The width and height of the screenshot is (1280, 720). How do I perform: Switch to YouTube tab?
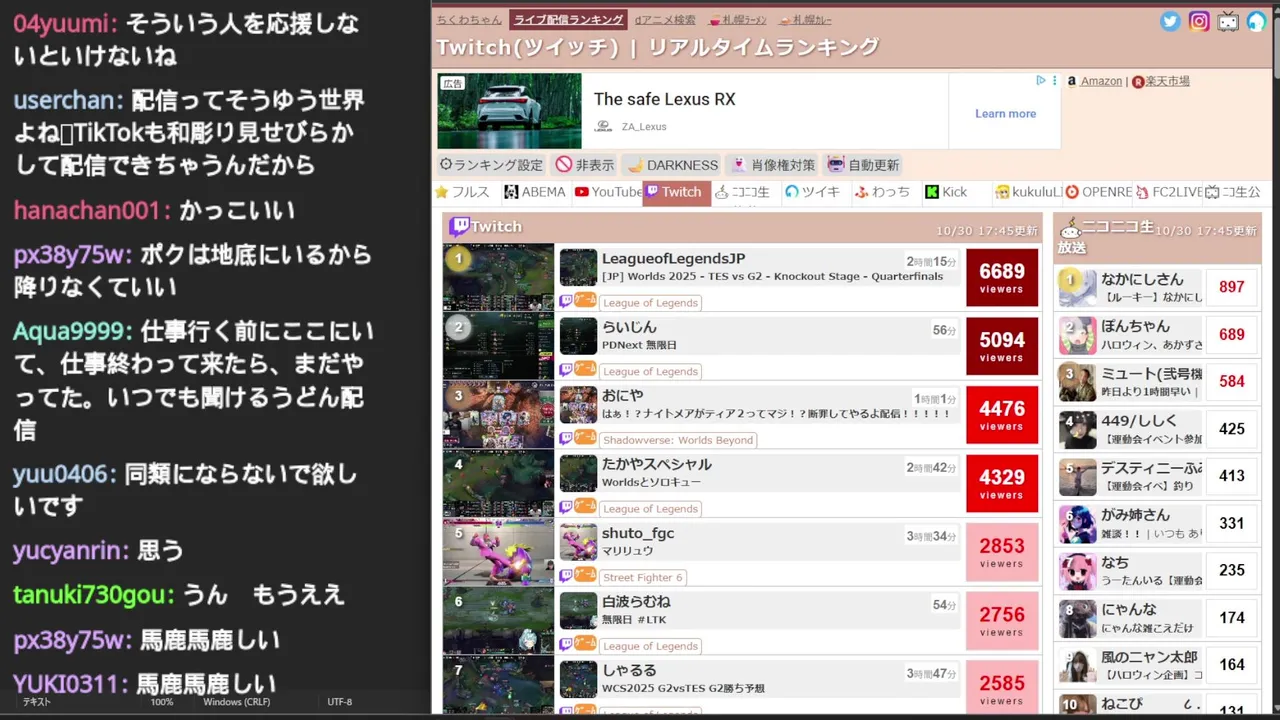coord(608,192)
